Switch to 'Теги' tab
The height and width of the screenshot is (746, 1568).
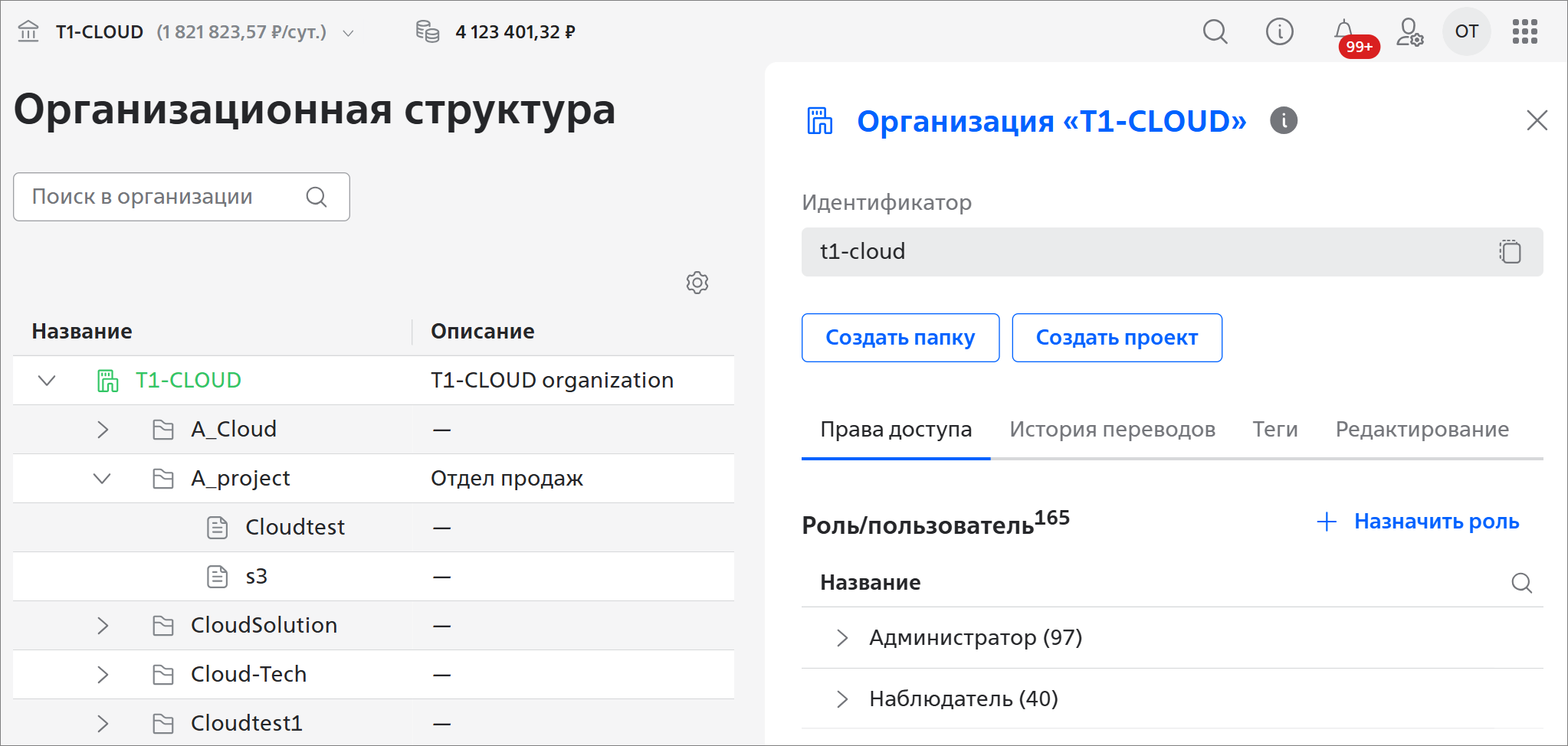point(1275,430)
